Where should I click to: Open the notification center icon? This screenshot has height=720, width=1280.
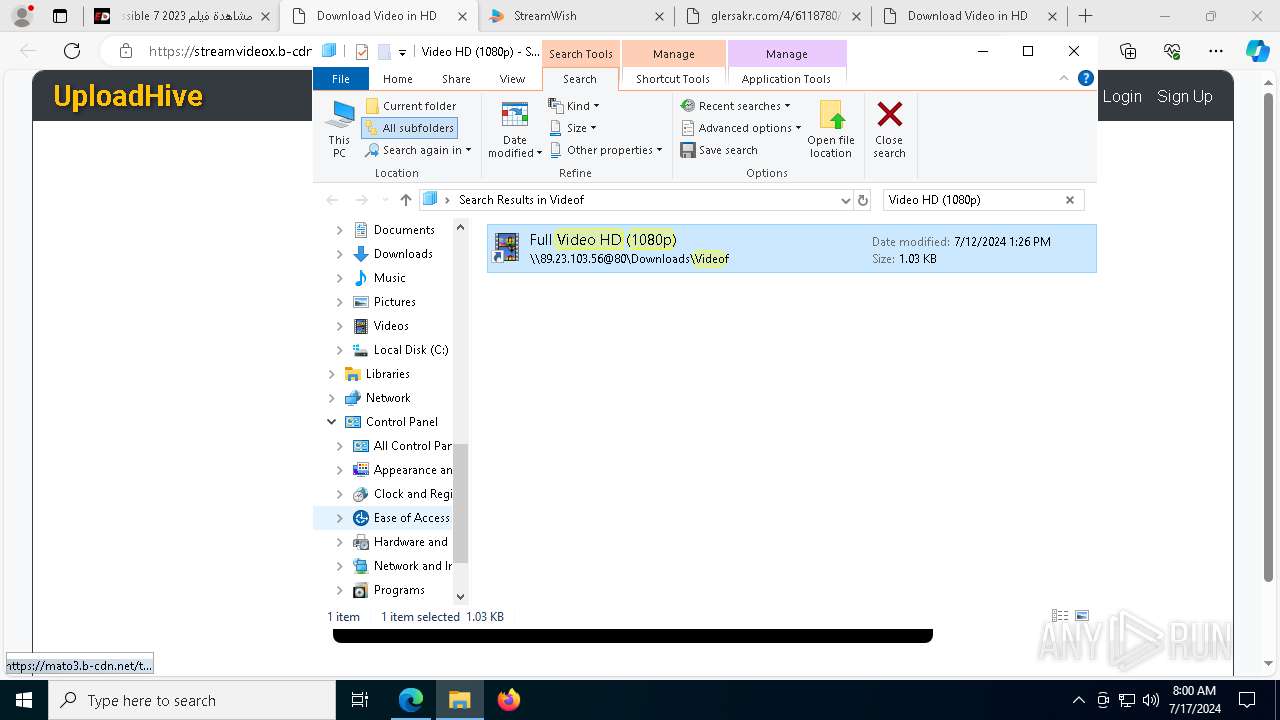[1247, 700]
